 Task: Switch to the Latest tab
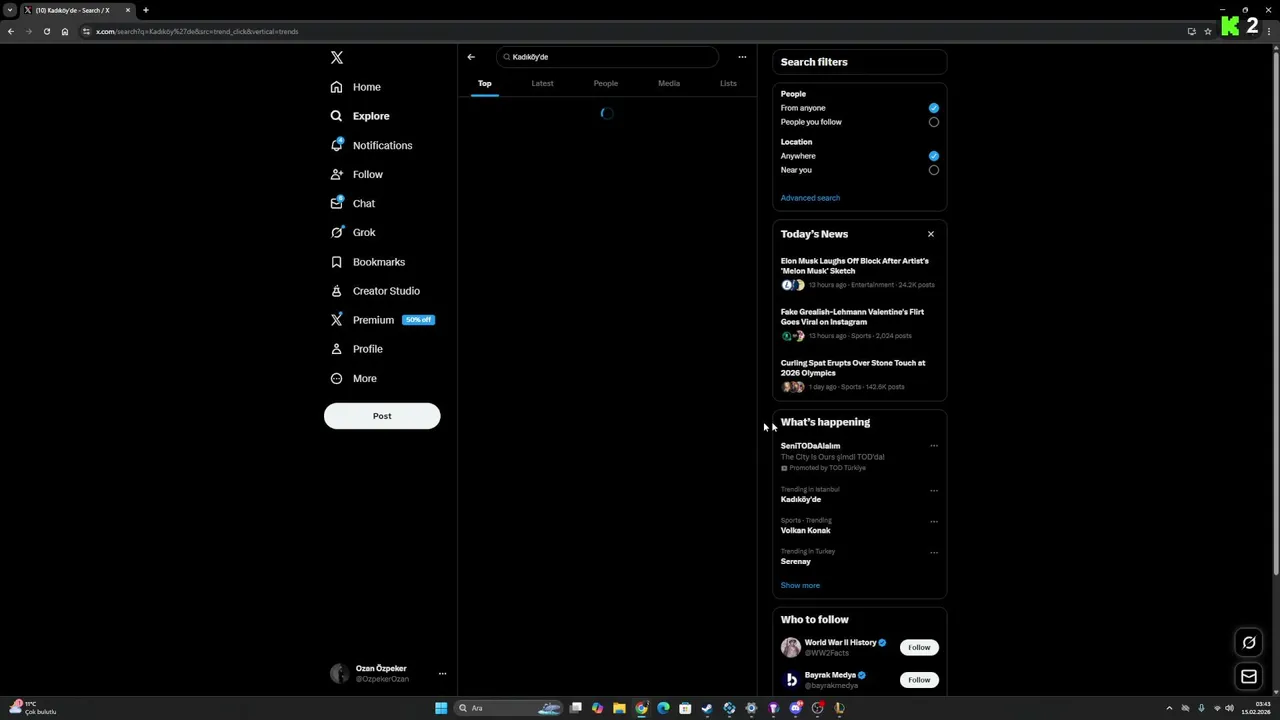542,83
